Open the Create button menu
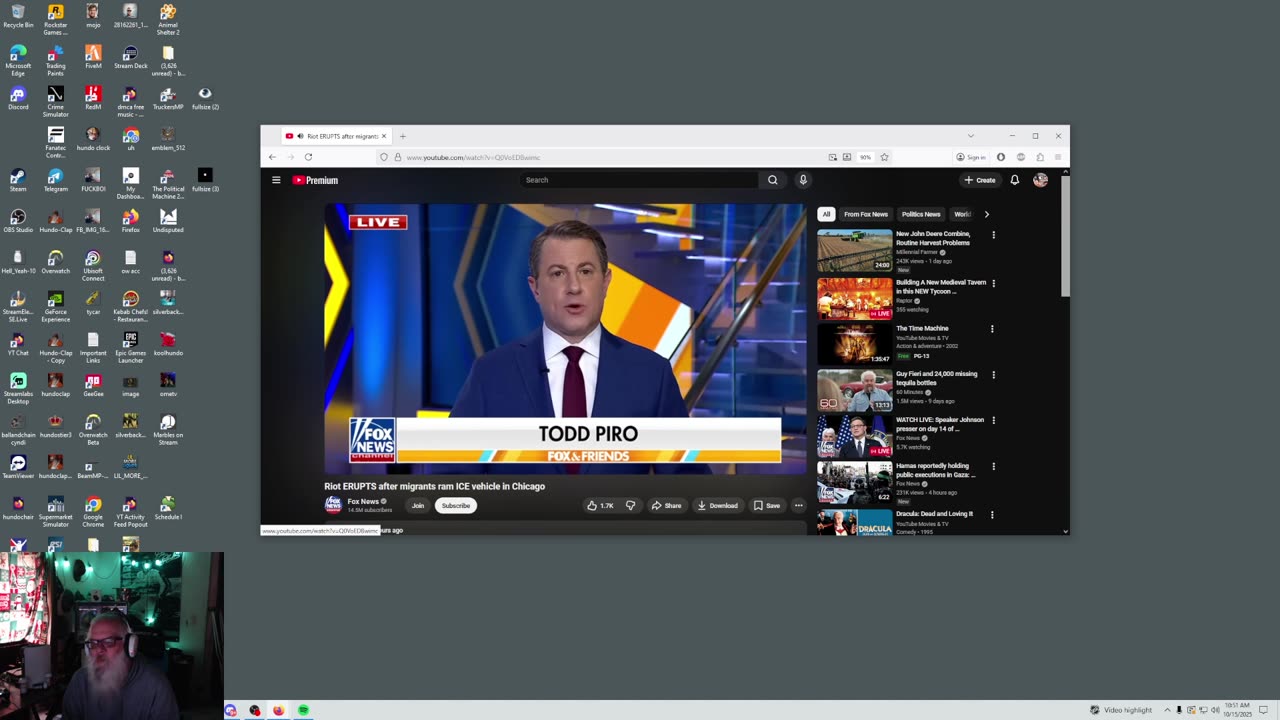 pyautogui.click(x=980, y=180)
